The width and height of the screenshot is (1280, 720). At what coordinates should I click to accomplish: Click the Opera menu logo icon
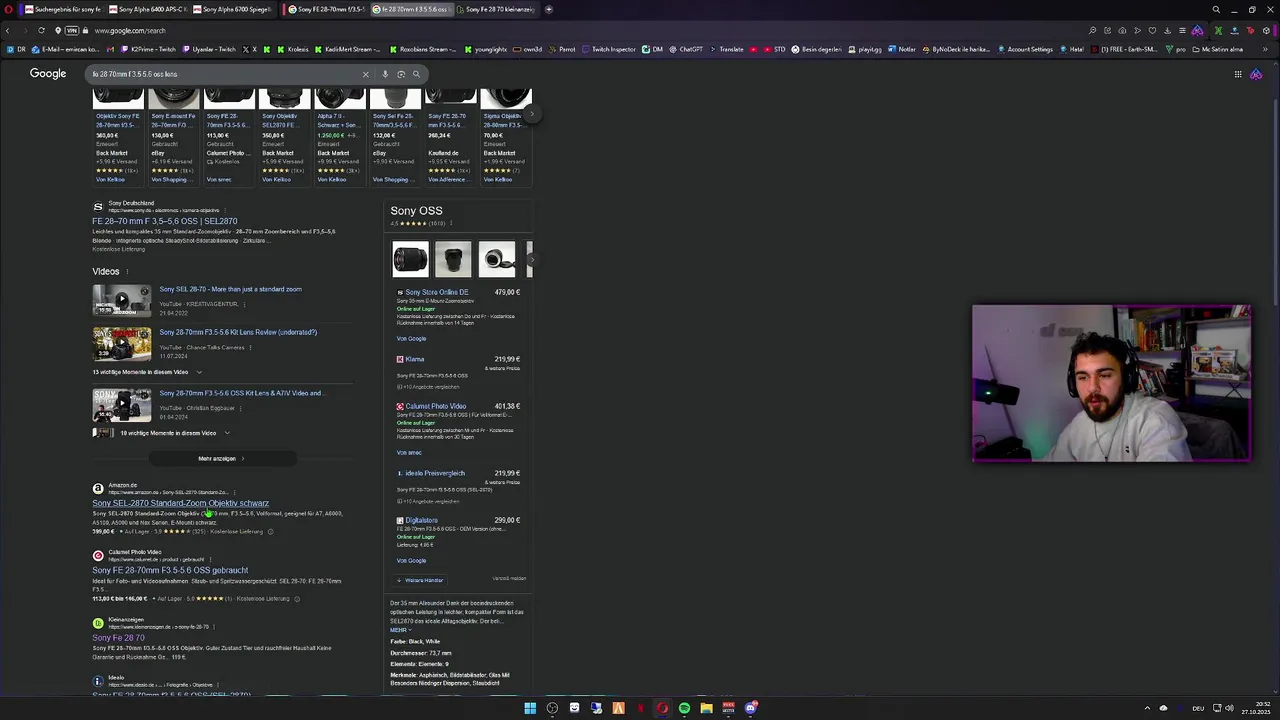(8, 9)
